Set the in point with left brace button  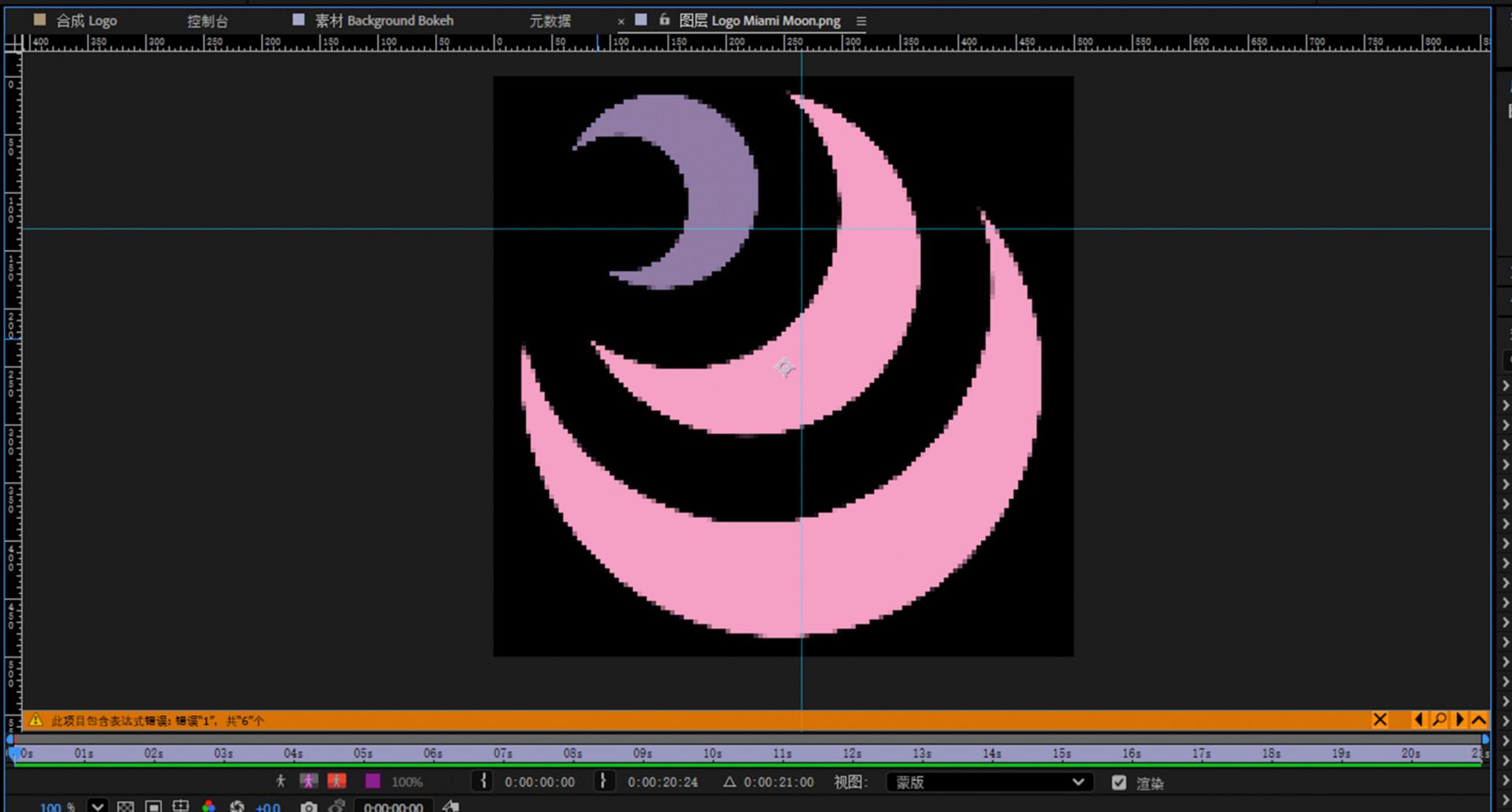tap(484, 781)
